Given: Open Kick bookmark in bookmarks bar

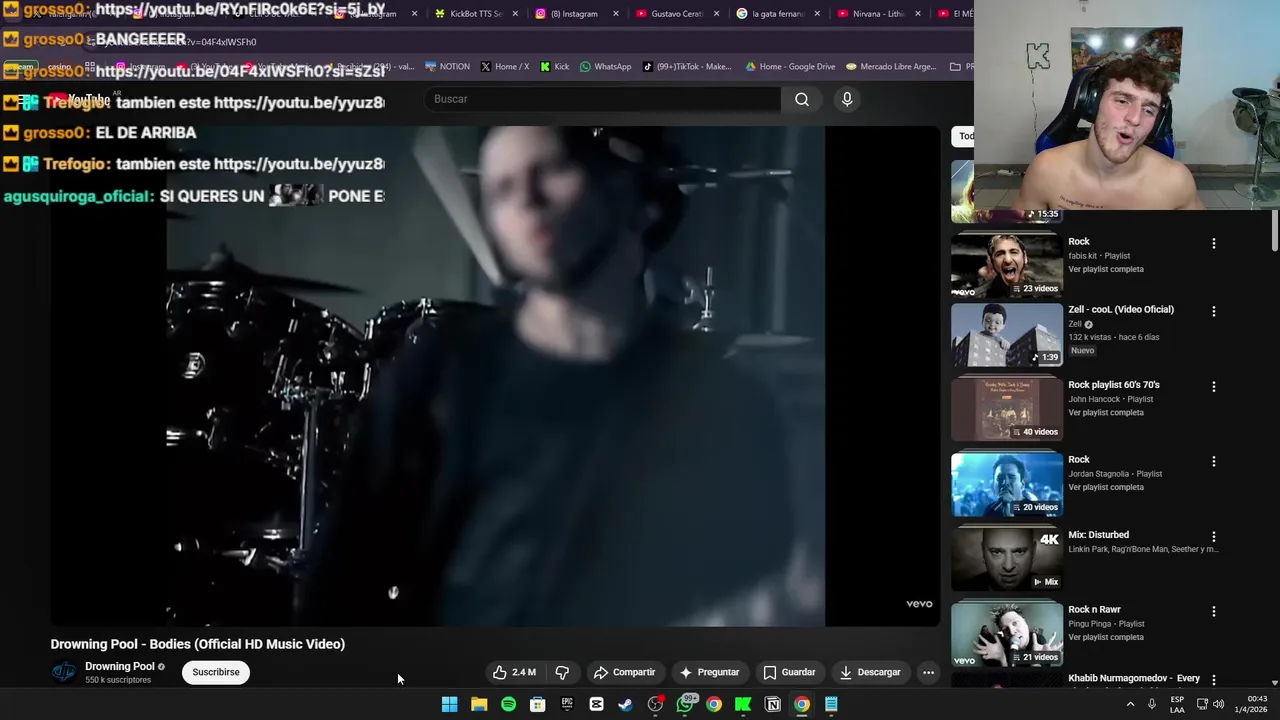Looking at the screenshot, I should [x=554, y=67].
